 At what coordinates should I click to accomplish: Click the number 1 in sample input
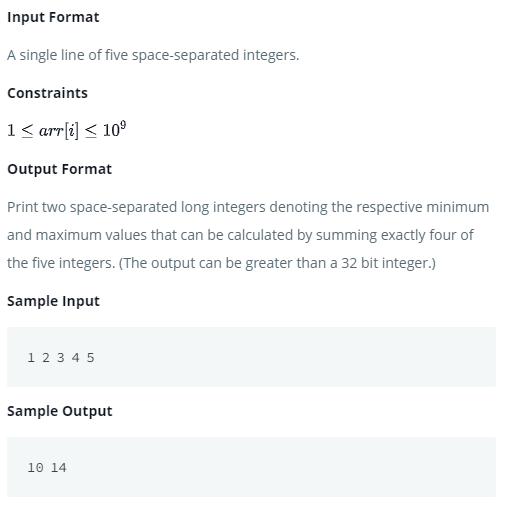tap(31, 358)
